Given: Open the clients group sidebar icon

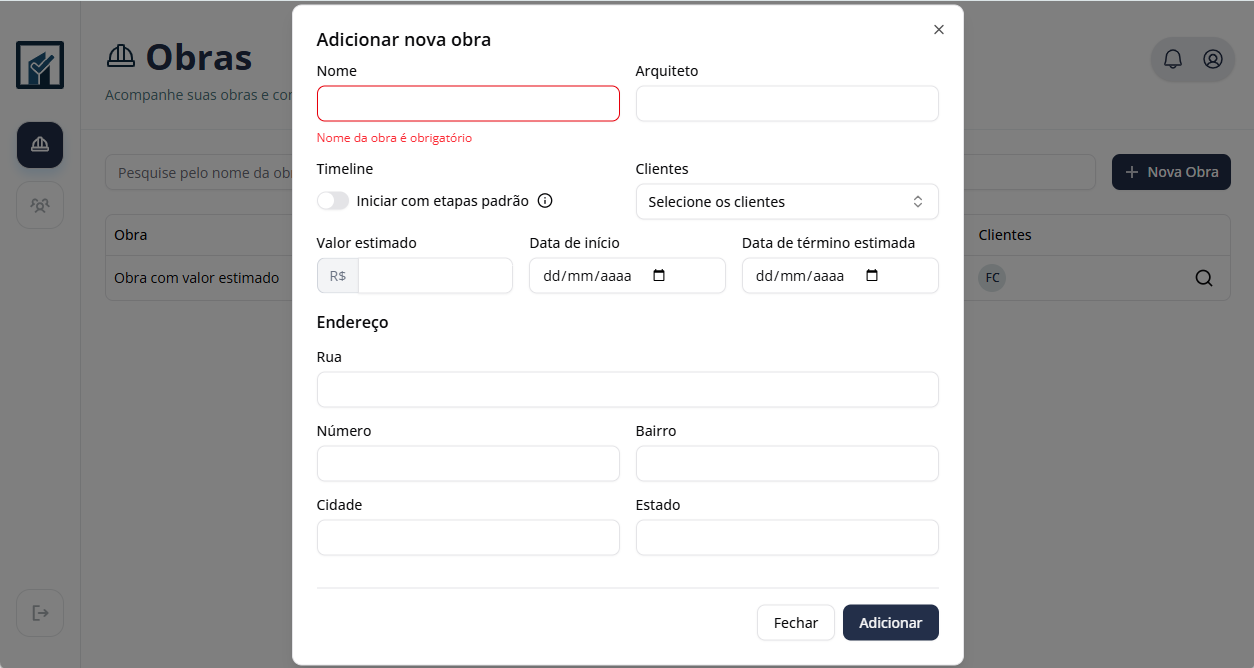Looking at the screenshot, I should (x=40, y=205).
